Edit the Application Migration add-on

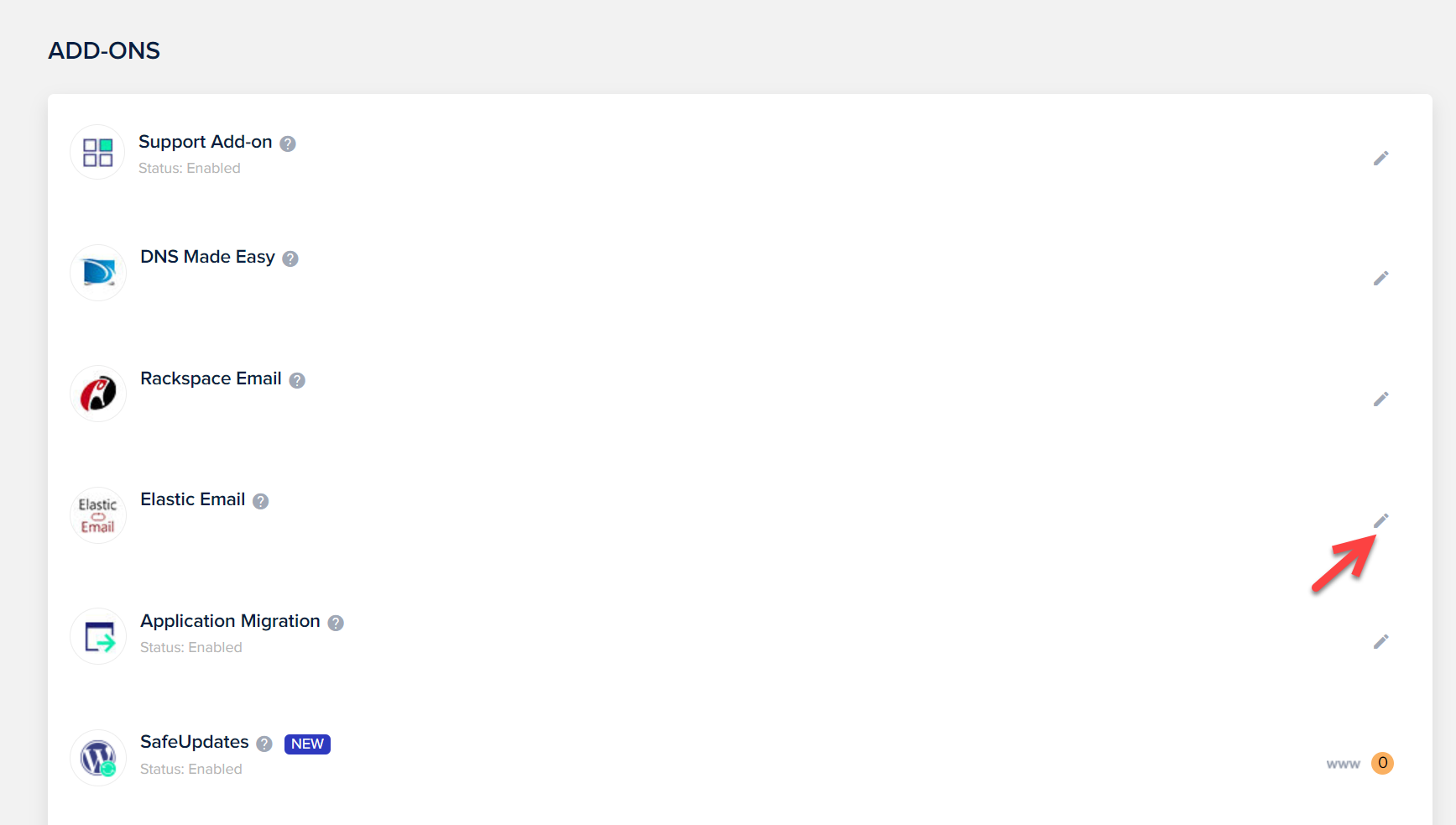[x=1381, y=641]
